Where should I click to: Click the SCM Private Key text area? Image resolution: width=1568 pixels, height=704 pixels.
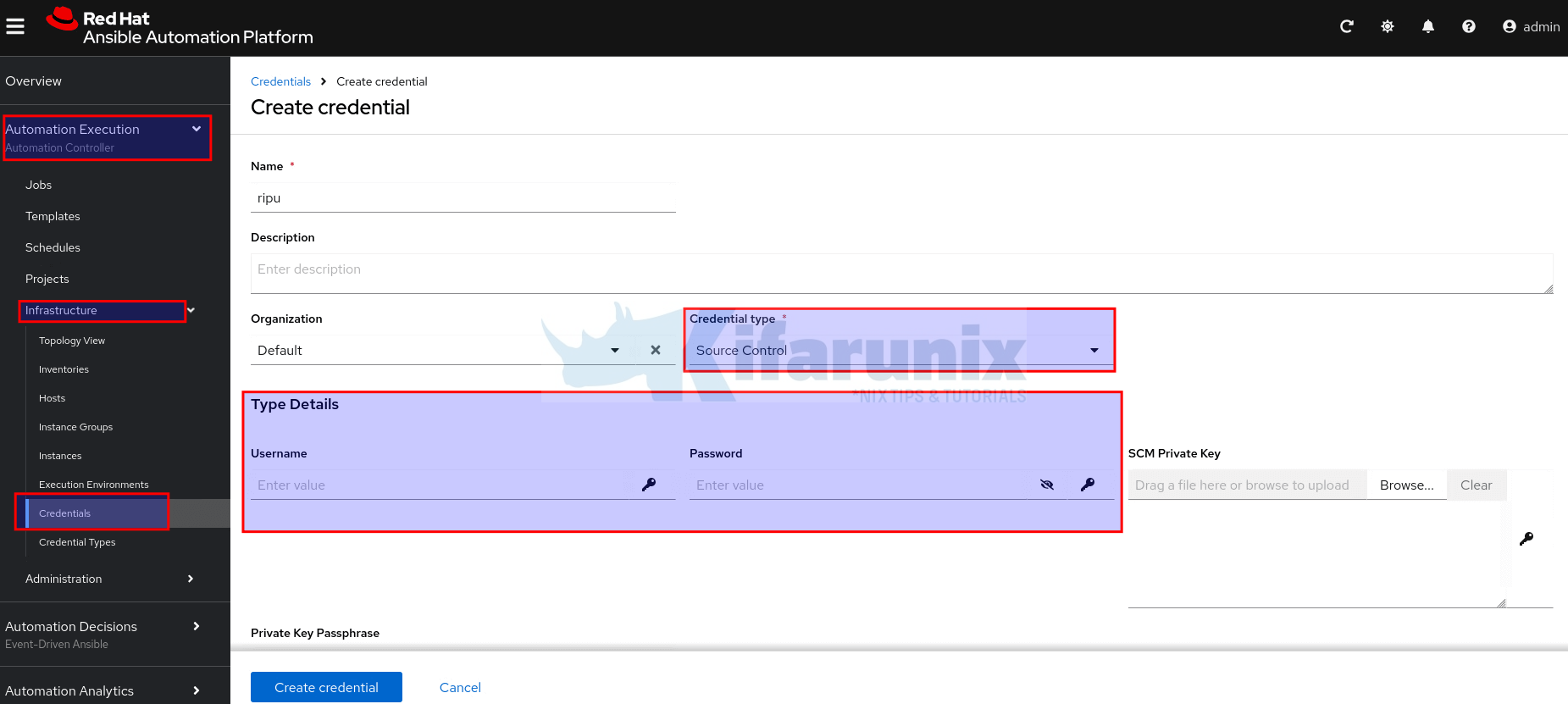coord(1317,554)
